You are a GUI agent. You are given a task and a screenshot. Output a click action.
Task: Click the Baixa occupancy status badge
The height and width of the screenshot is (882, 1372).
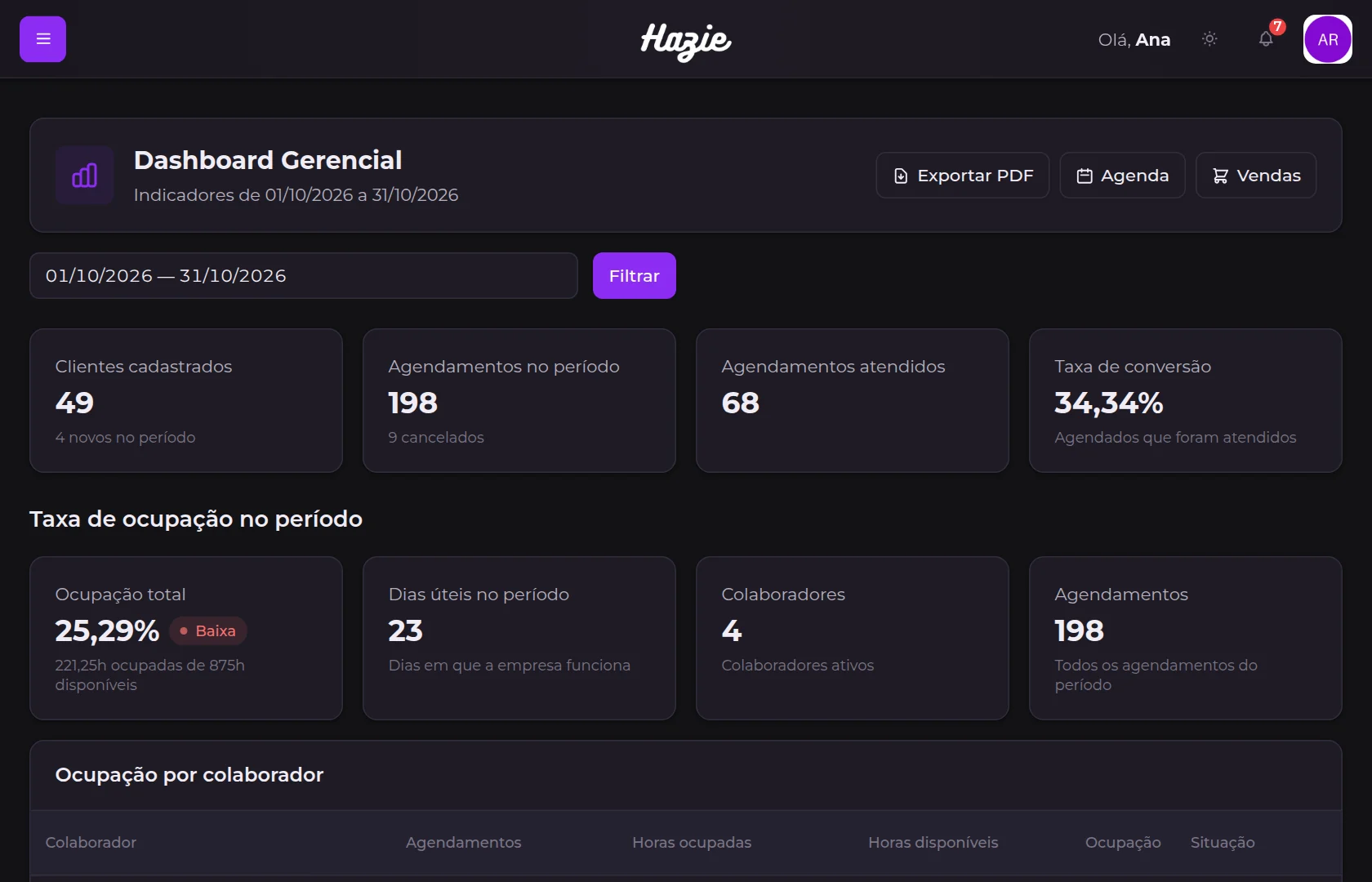[208, 631]
